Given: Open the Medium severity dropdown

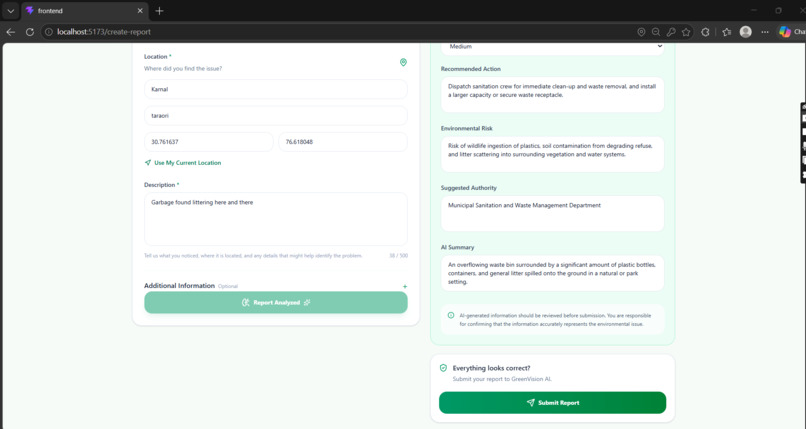Looking at the screenshot, I should [552, 47].
